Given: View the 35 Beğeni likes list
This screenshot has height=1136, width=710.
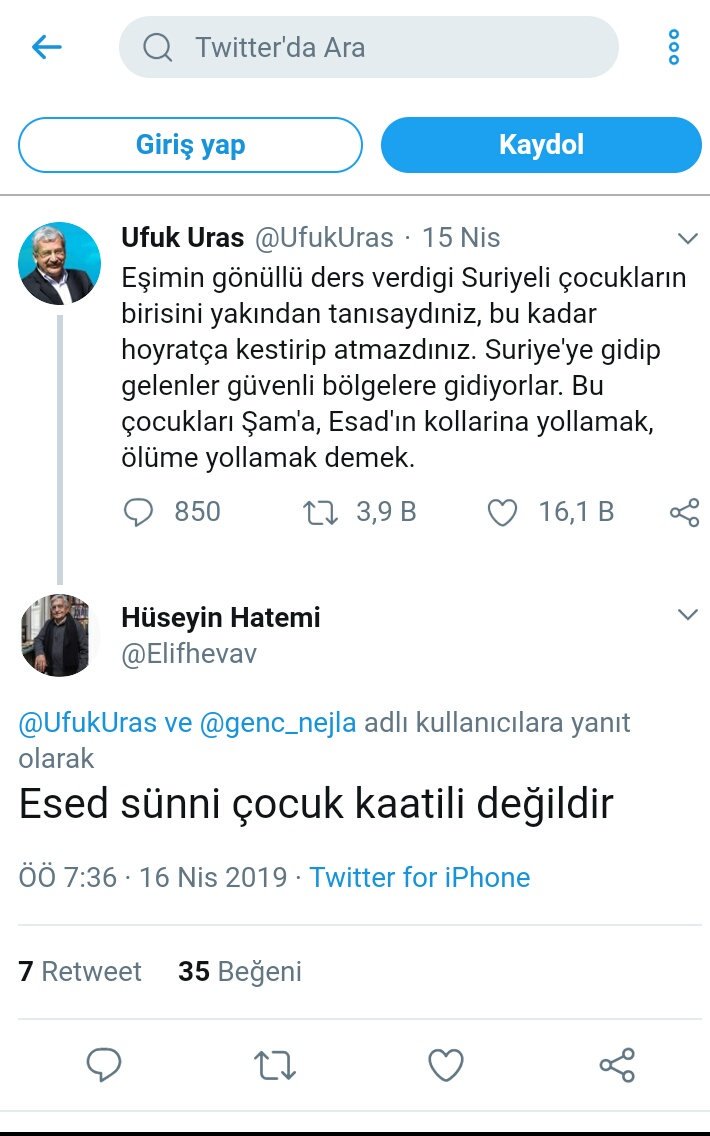Looking at the screenshot, I should pyautogui.click(x=240, y=971).
